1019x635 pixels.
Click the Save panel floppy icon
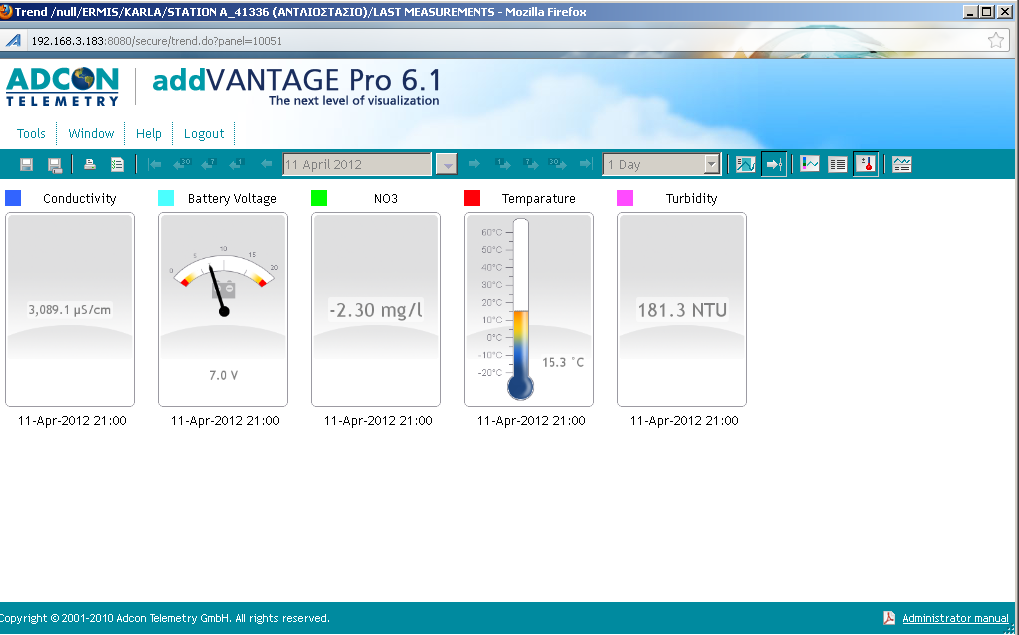[26, 164]
